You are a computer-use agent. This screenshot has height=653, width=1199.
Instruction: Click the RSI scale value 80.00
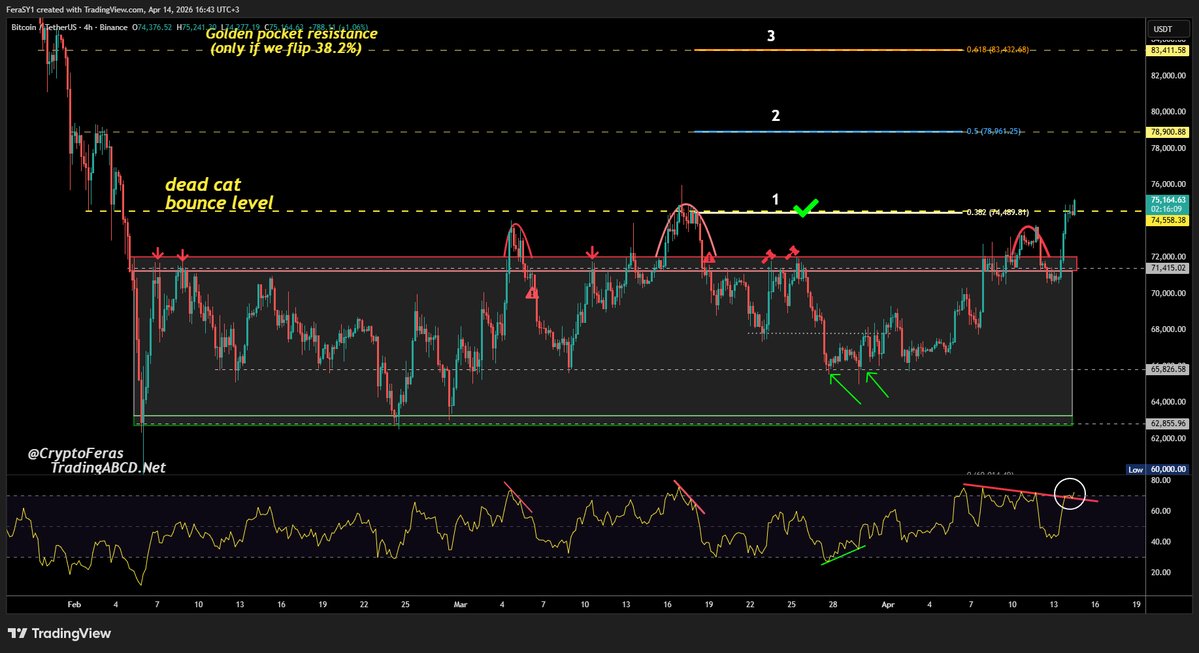pos(1161,480)
